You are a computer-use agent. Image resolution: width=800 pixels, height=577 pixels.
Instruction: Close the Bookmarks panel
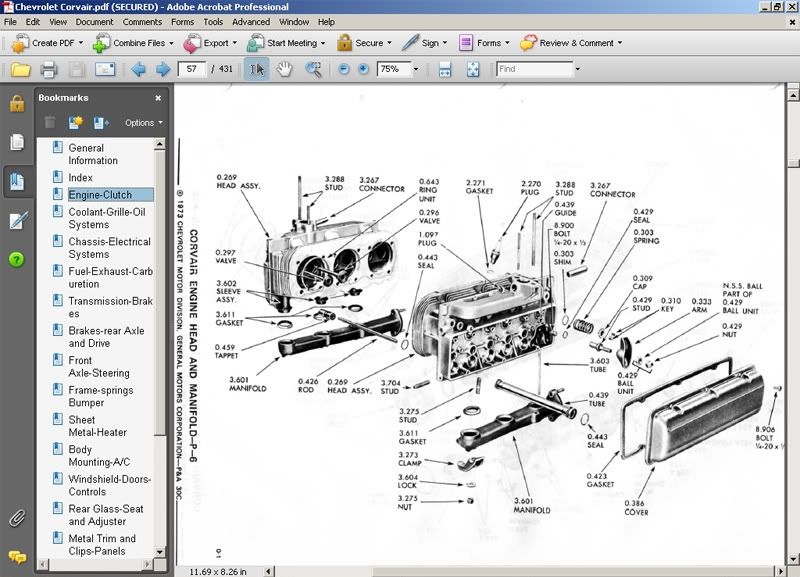pyautogui.click(x=158, y=97)
